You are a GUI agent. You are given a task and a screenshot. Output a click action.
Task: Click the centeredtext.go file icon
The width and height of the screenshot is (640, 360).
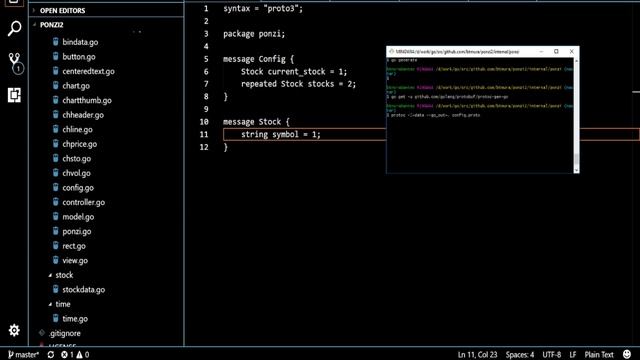point(56,71)
